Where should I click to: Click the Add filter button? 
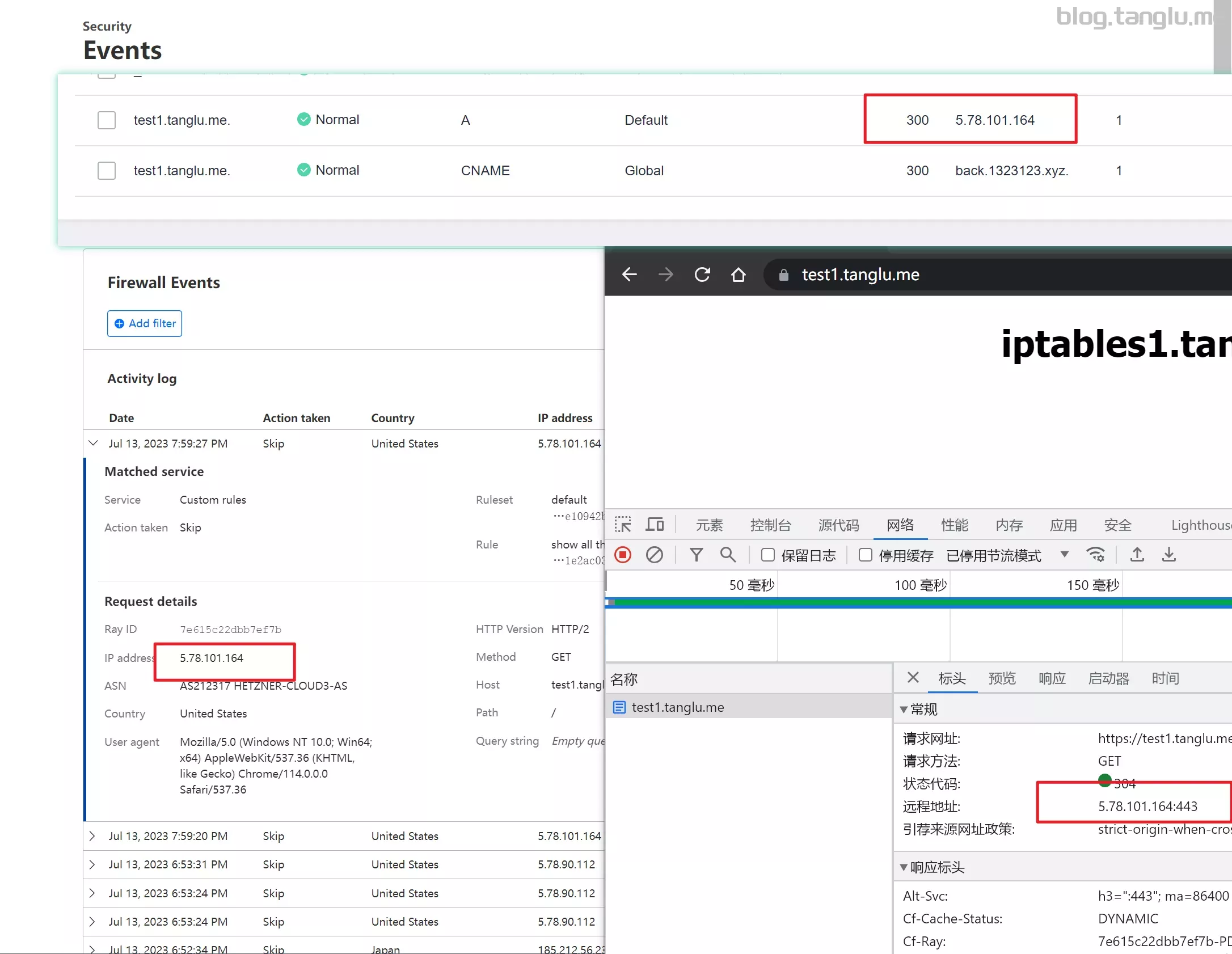point(145,323)
